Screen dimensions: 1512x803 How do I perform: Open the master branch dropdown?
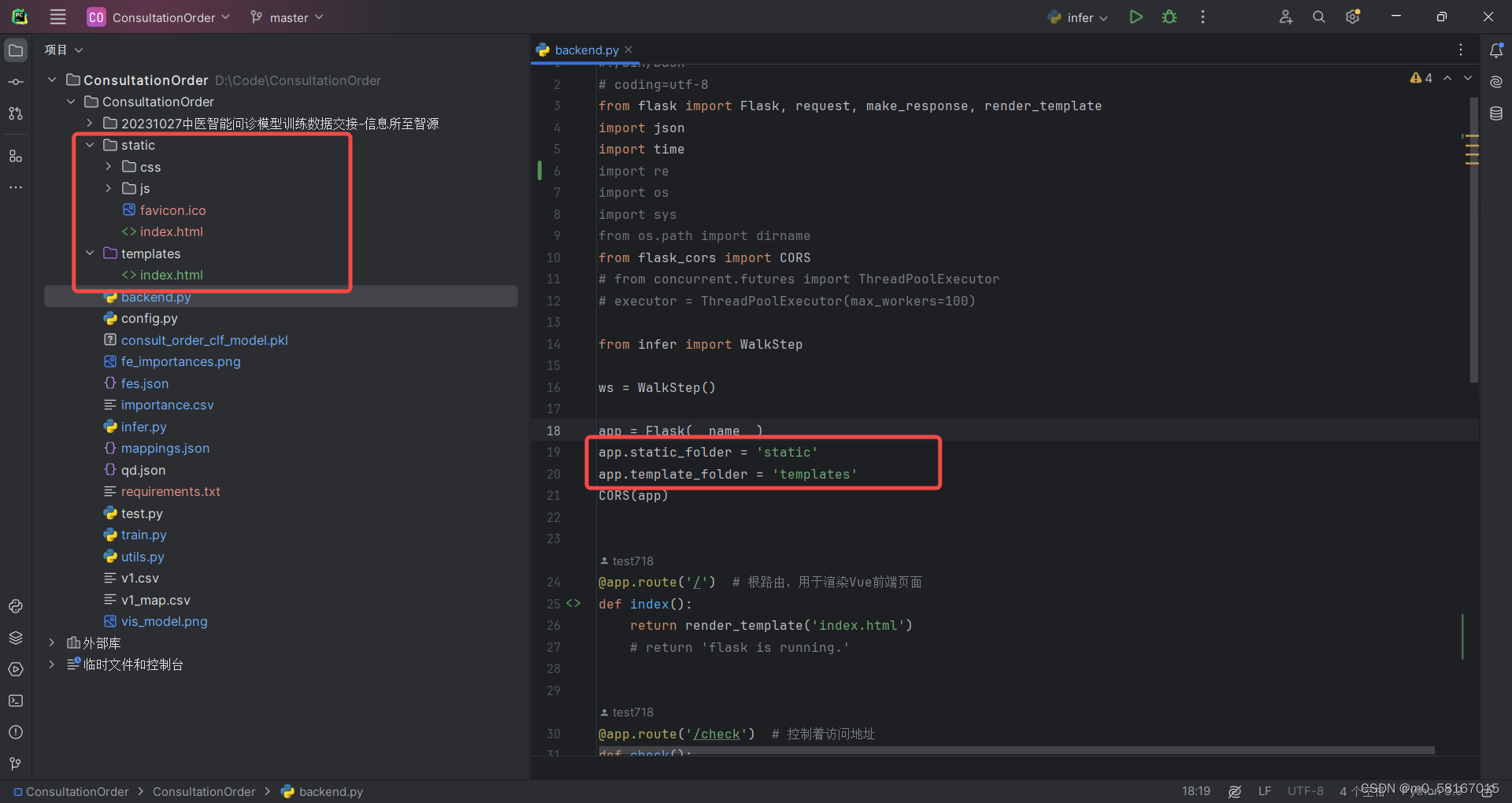(287, 17)
